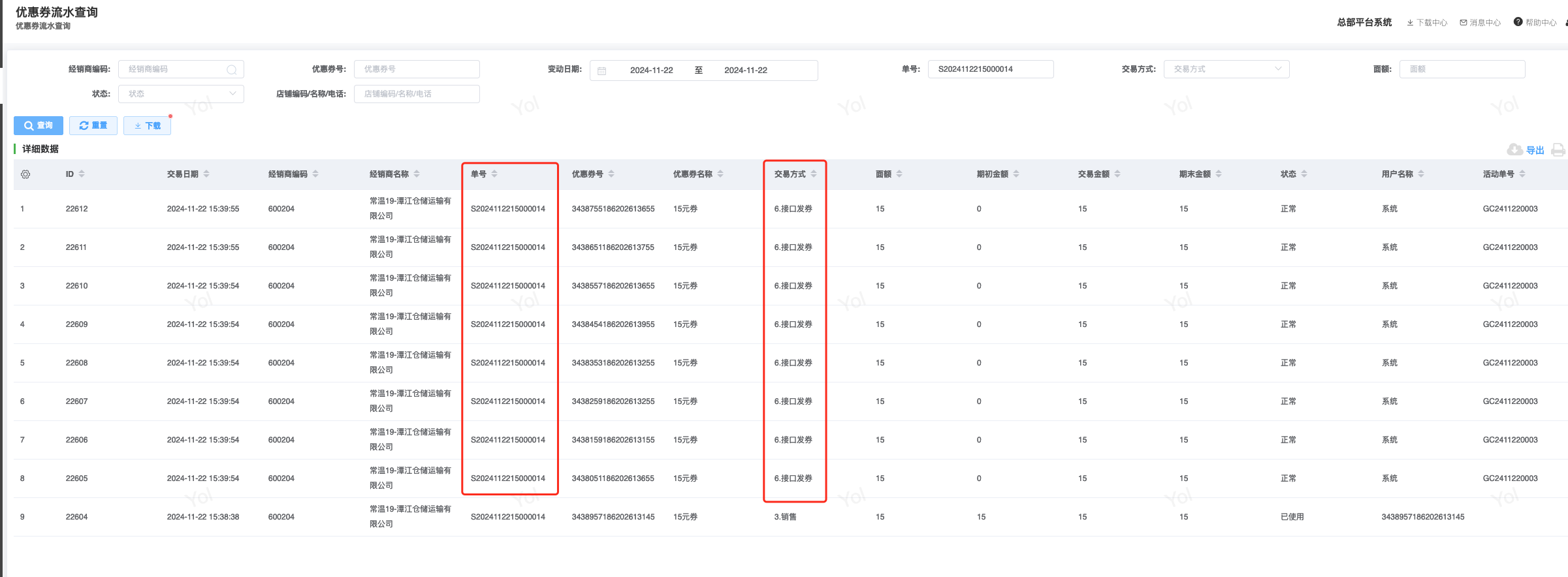The image size is (1568, 577).
Task: Click the search icon in 经销商编码 field
Action: tap(231, 70)
